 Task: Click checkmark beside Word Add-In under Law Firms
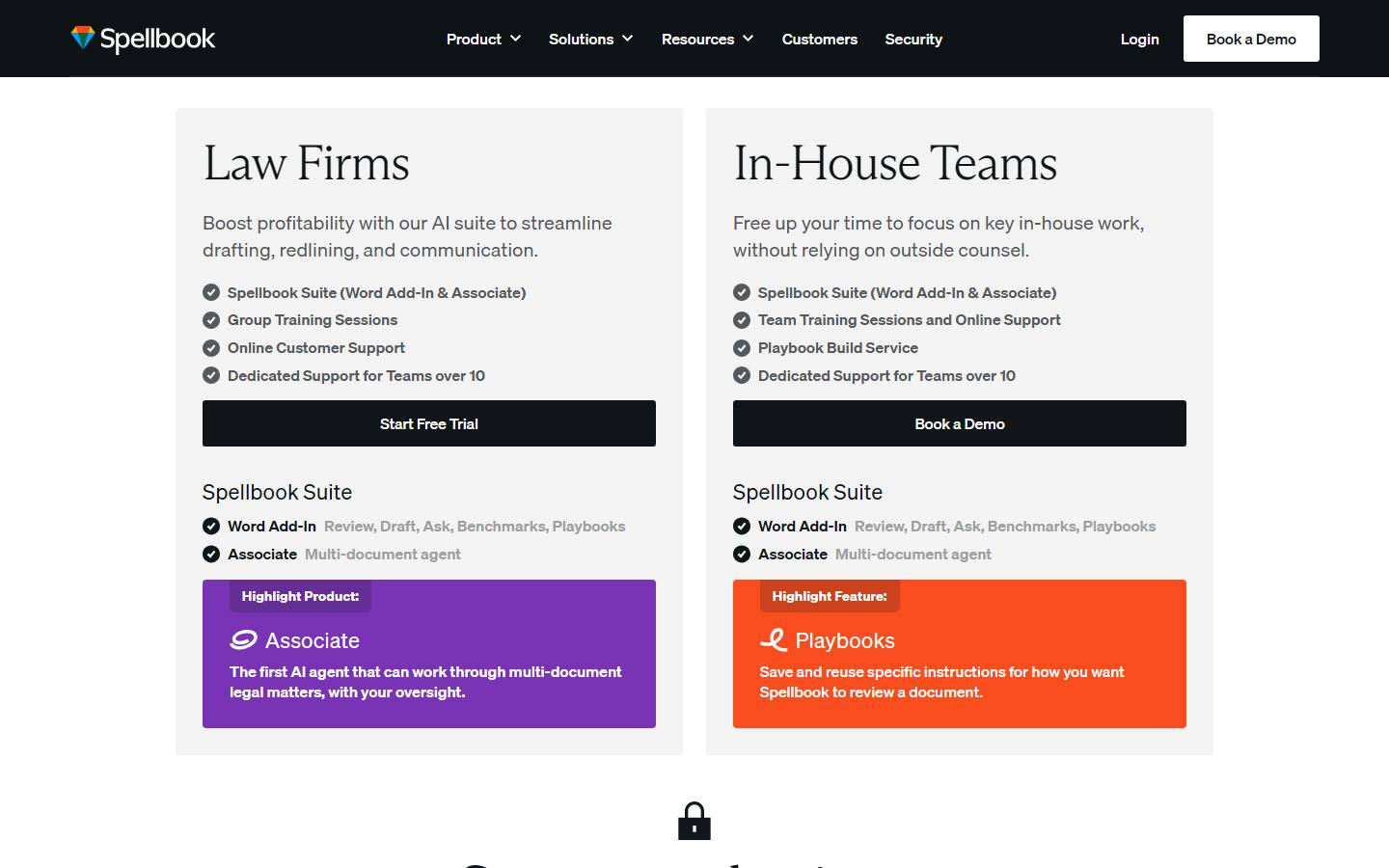coord(211,526)
